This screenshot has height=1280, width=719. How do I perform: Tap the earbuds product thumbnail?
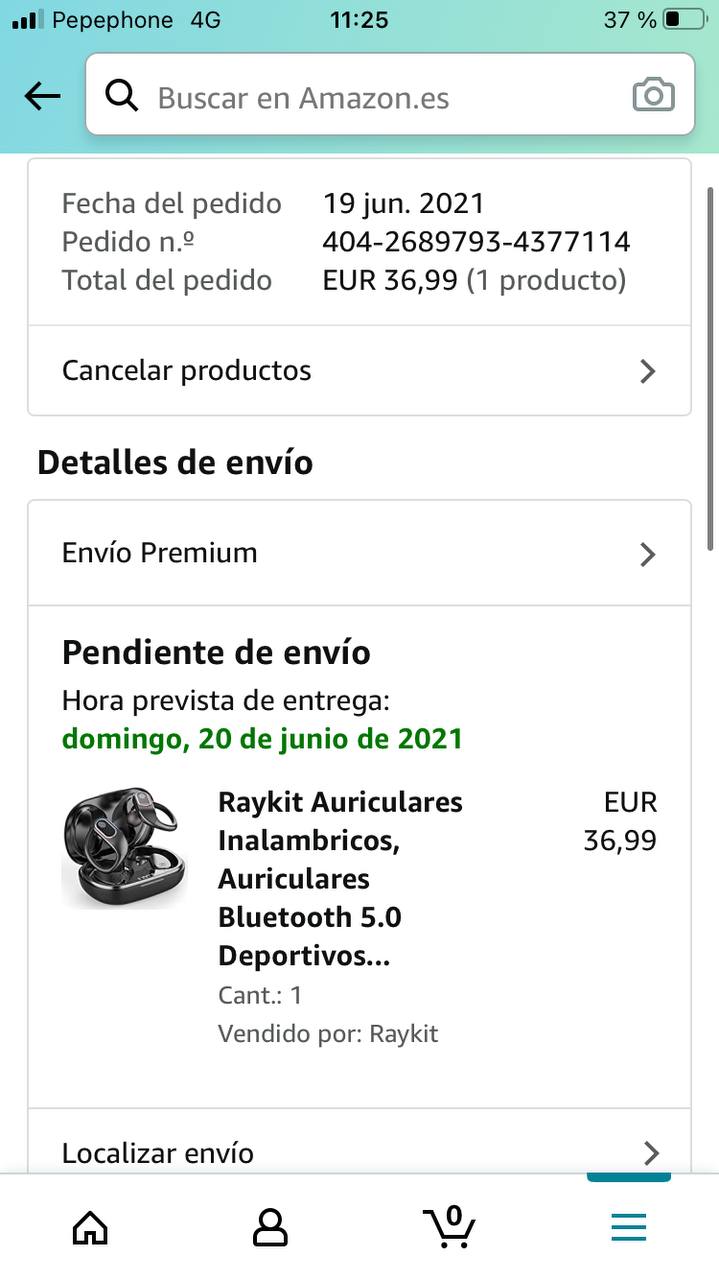pos(124,848)
